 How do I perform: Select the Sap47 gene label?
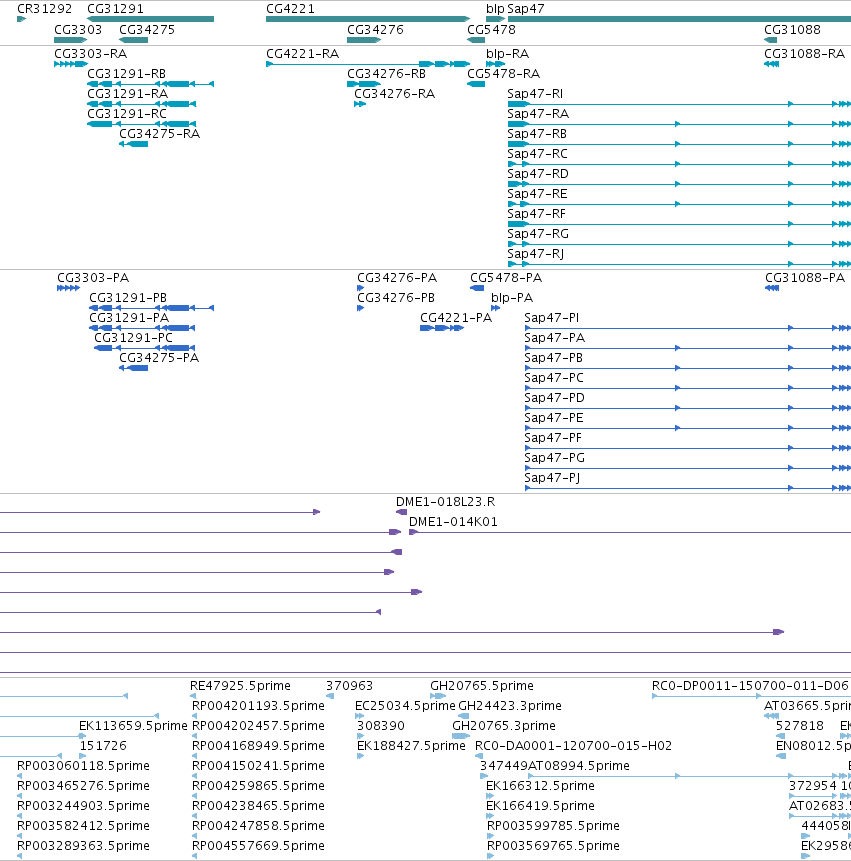tap(526, 9)
